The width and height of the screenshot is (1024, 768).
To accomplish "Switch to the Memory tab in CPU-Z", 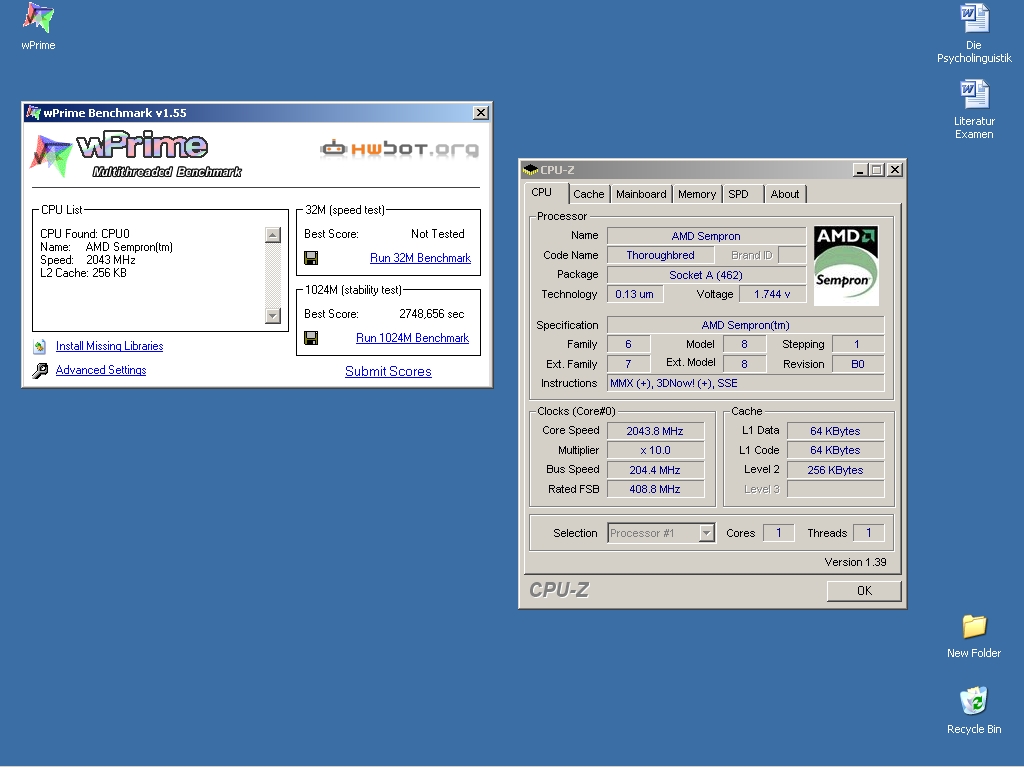I will tap(696, 194).
